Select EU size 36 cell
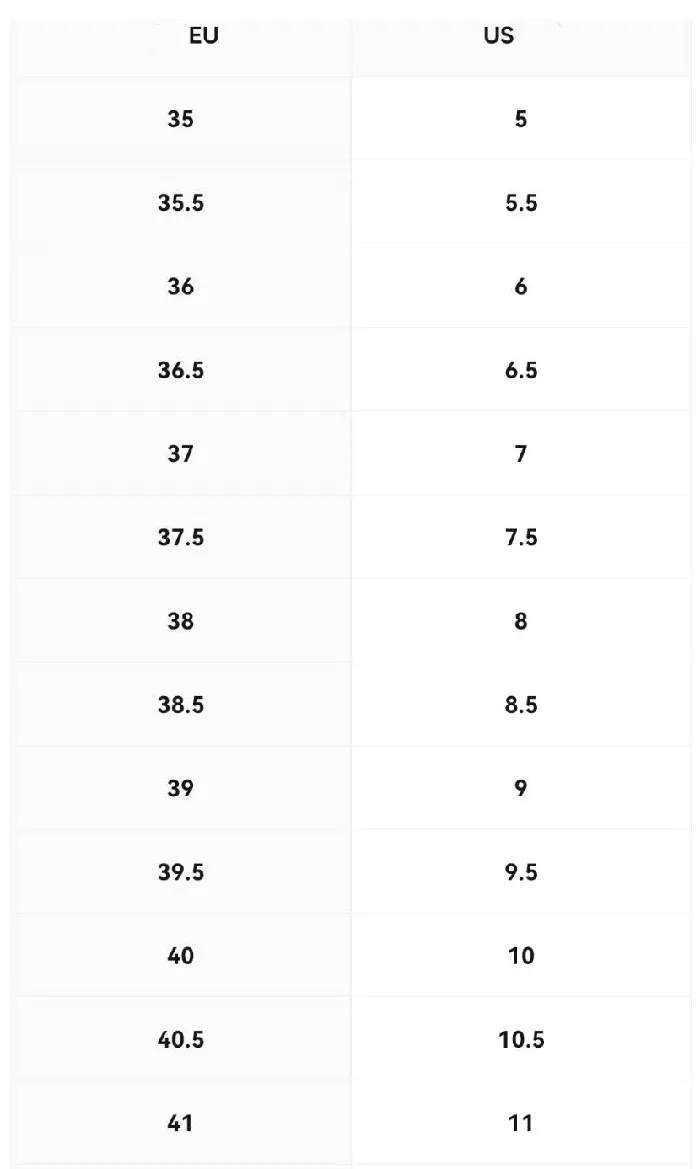Screen dimensions: 700x1169 point(180,286)
